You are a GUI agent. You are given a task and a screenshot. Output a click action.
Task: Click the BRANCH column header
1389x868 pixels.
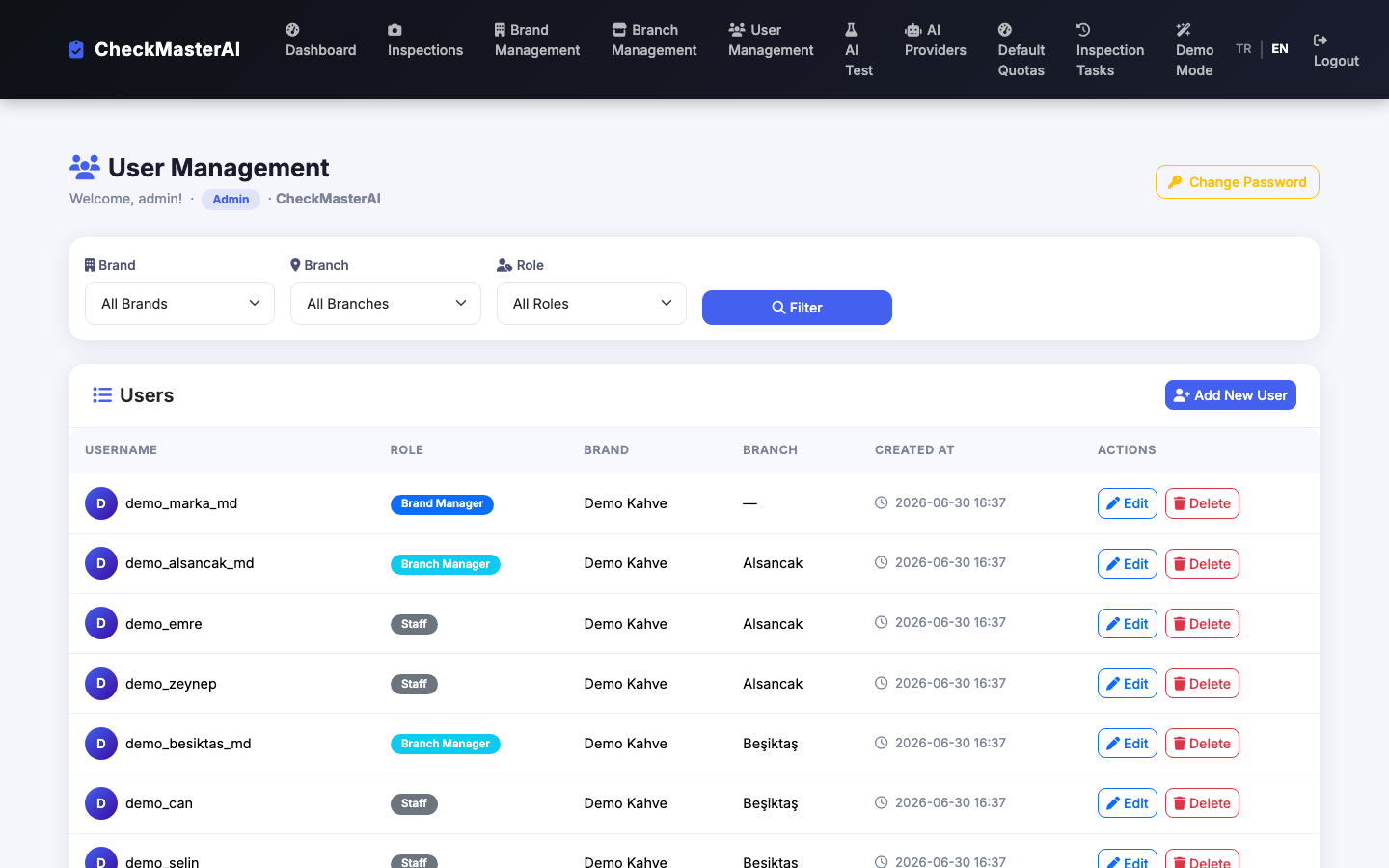(x=770, y=450)
